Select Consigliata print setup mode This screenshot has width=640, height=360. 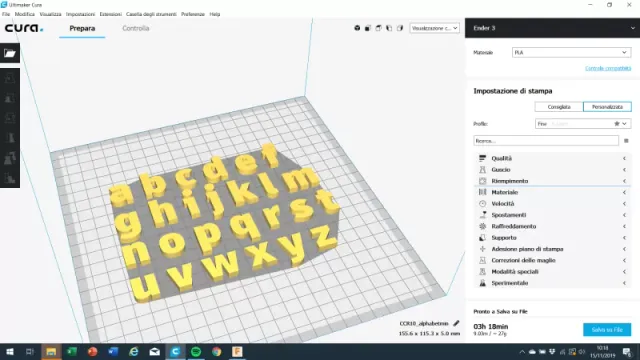559,107
